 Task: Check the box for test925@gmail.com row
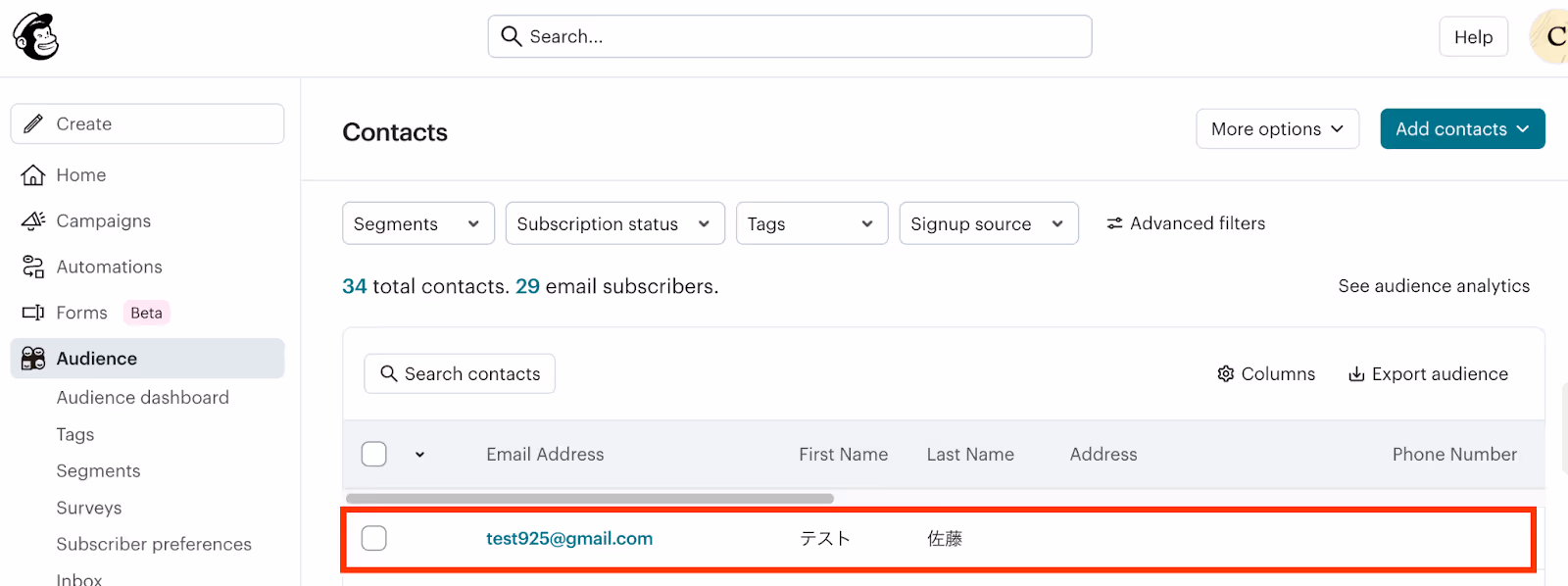pos(374,538)
